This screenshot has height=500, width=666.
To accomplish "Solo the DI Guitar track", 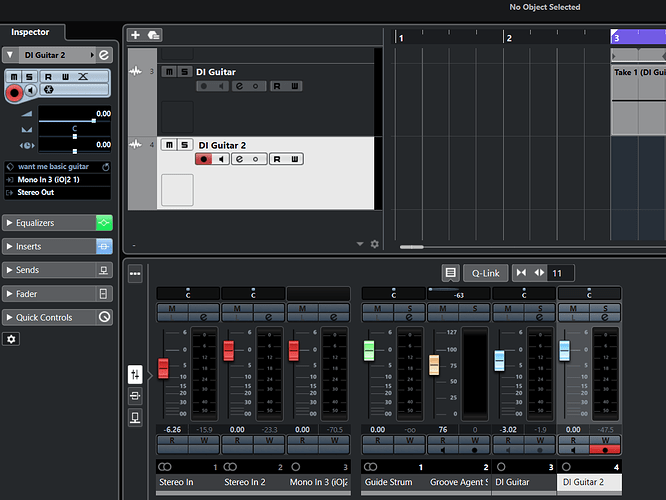I will (x=184, y=72).
